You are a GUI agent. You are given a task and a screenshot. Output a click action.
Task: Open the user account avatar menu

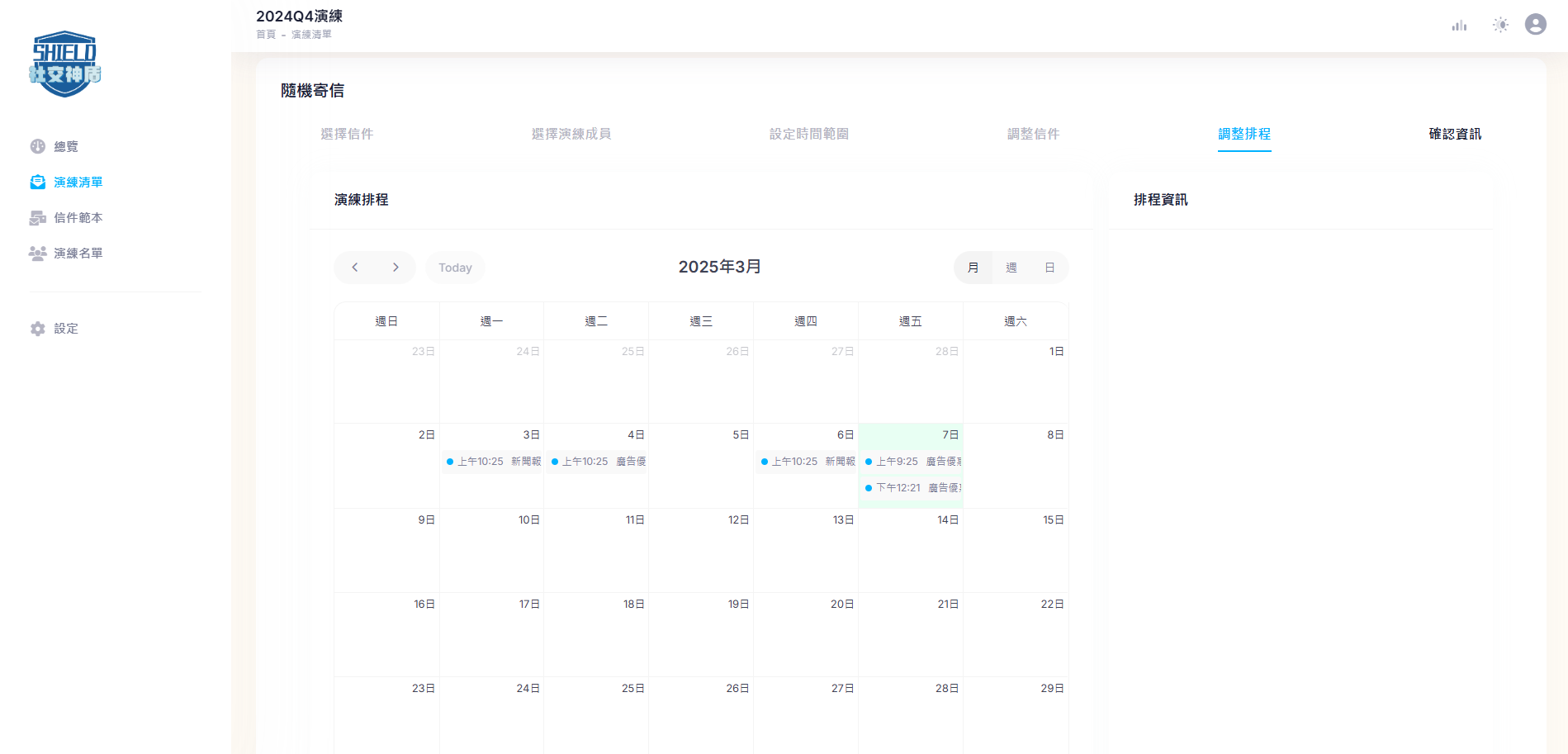coord(1536,25)
